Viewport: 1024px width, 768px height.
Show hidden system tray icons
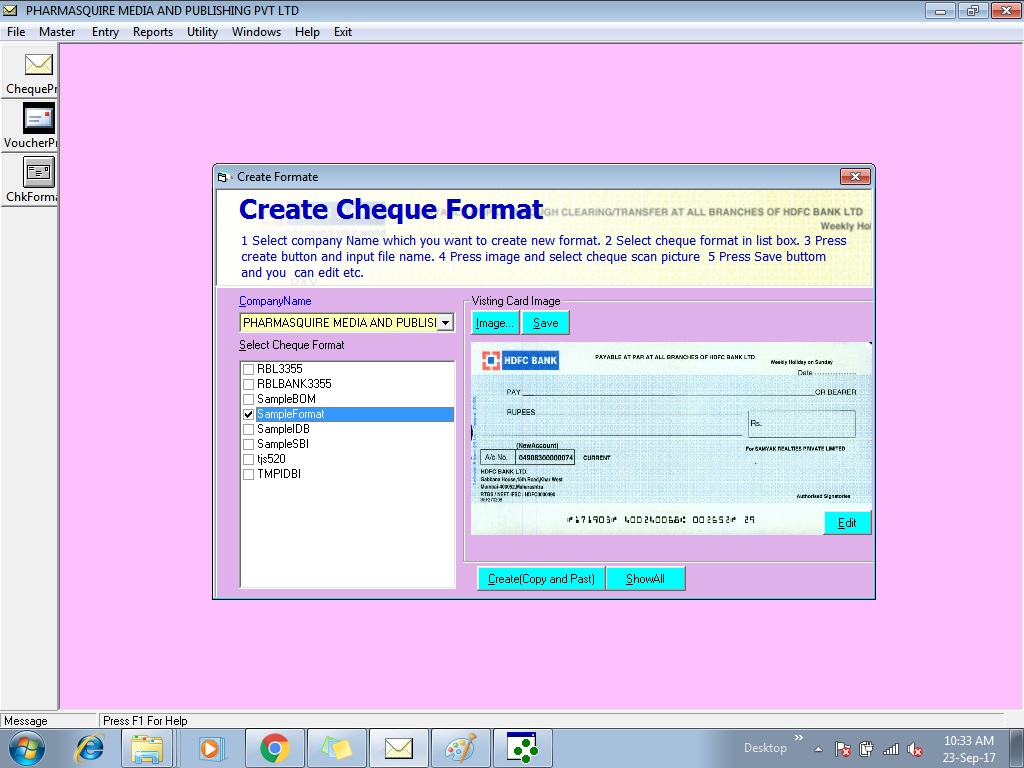click(x=819, y=749)
